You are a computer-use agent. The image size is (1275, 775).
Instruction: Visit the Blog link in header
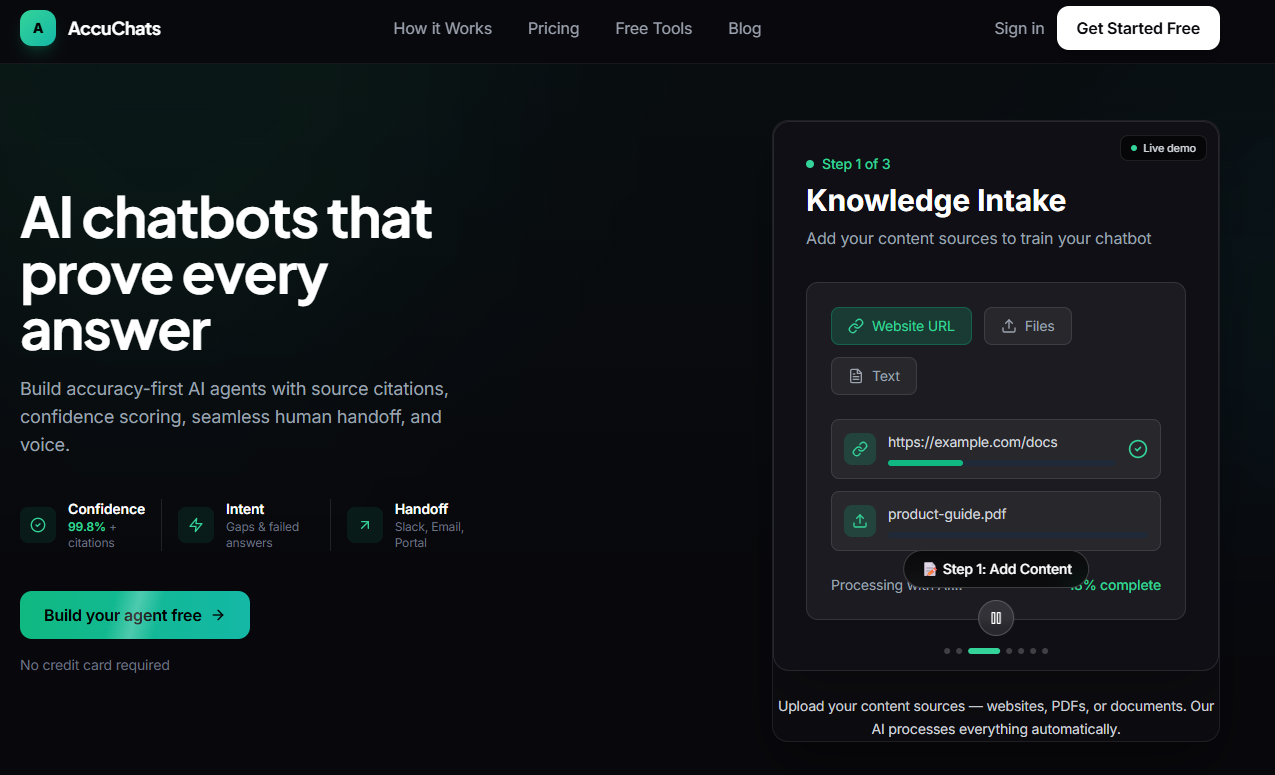(x=744, y=28)
